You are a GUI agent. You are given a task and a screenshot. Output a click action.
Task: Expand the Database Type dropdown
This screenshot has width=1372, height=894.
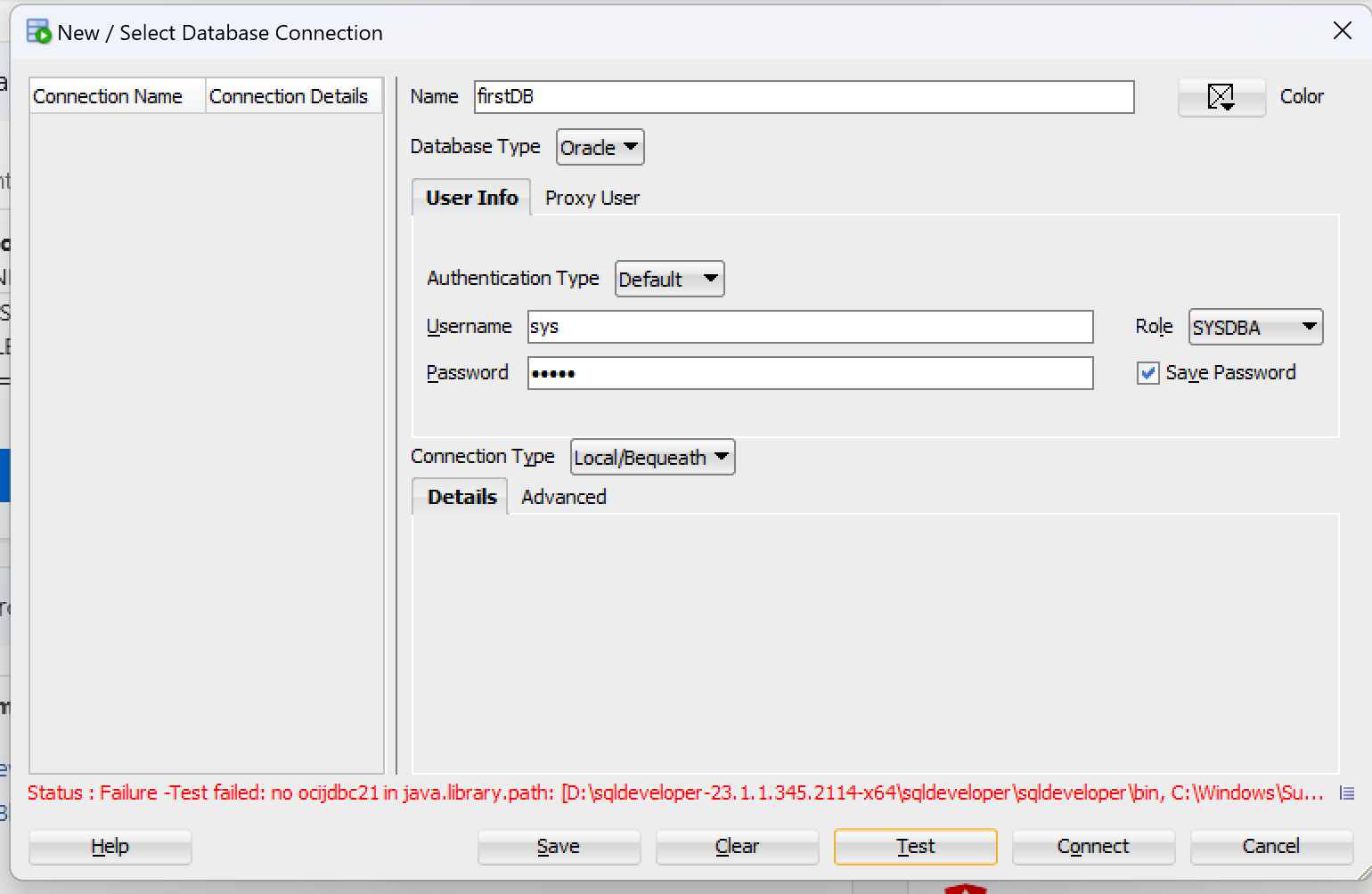pyautogui.click(x=600, y=148)
